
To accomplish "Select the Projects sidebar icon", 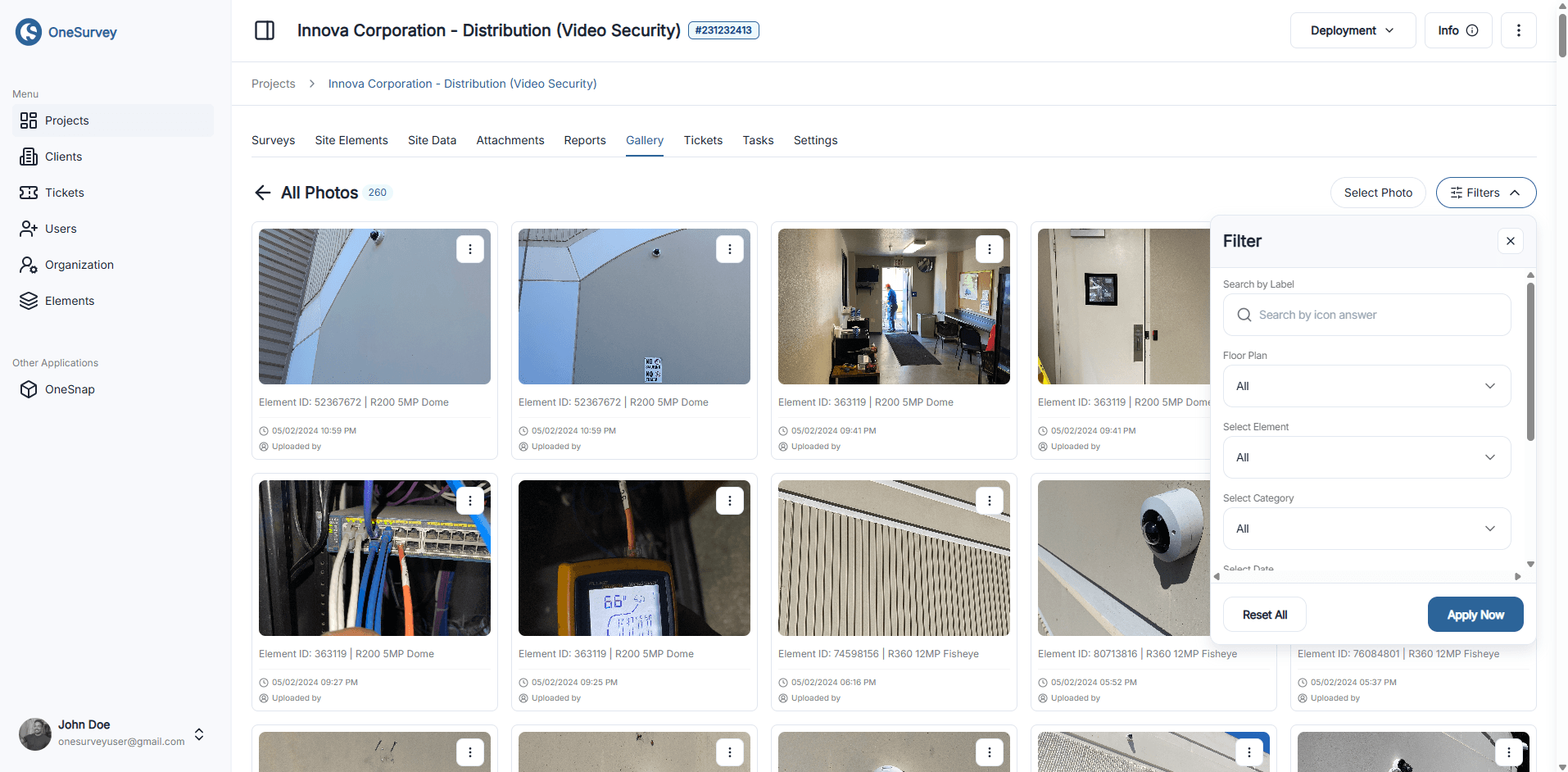I will [x=29, y=120].
